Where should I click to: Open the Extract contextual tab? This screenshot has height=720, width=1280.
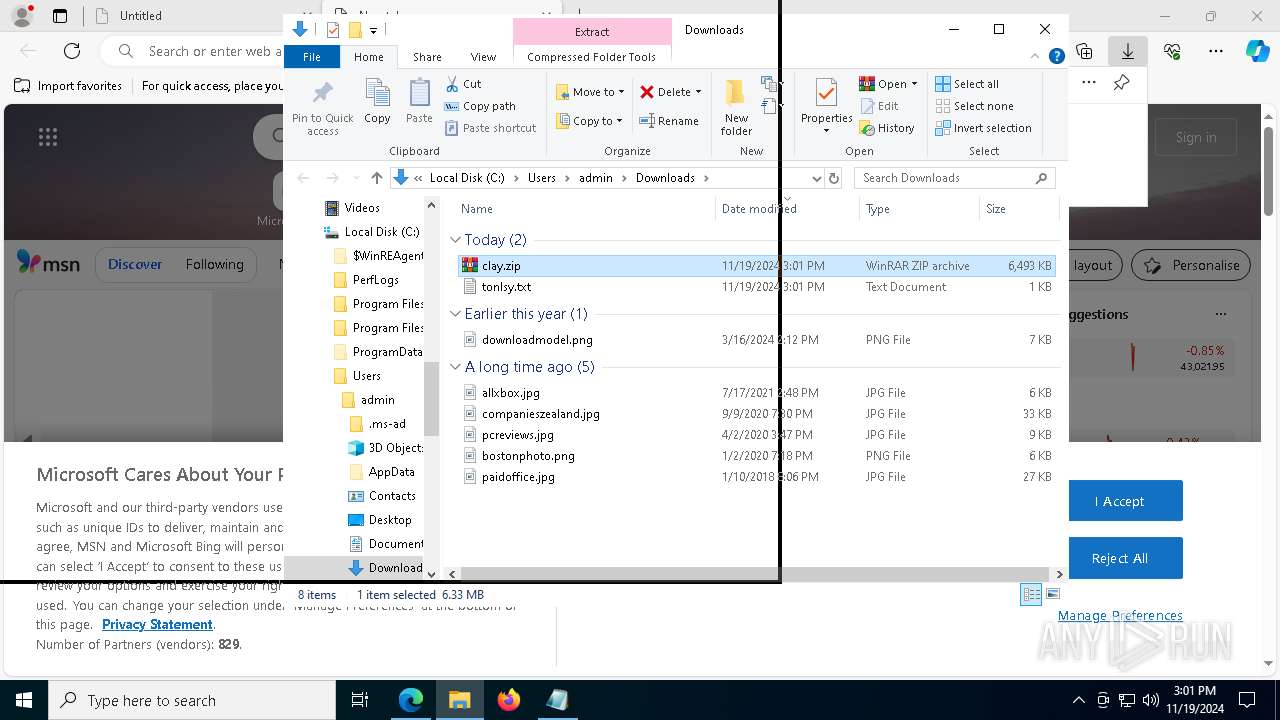(592, 32)
